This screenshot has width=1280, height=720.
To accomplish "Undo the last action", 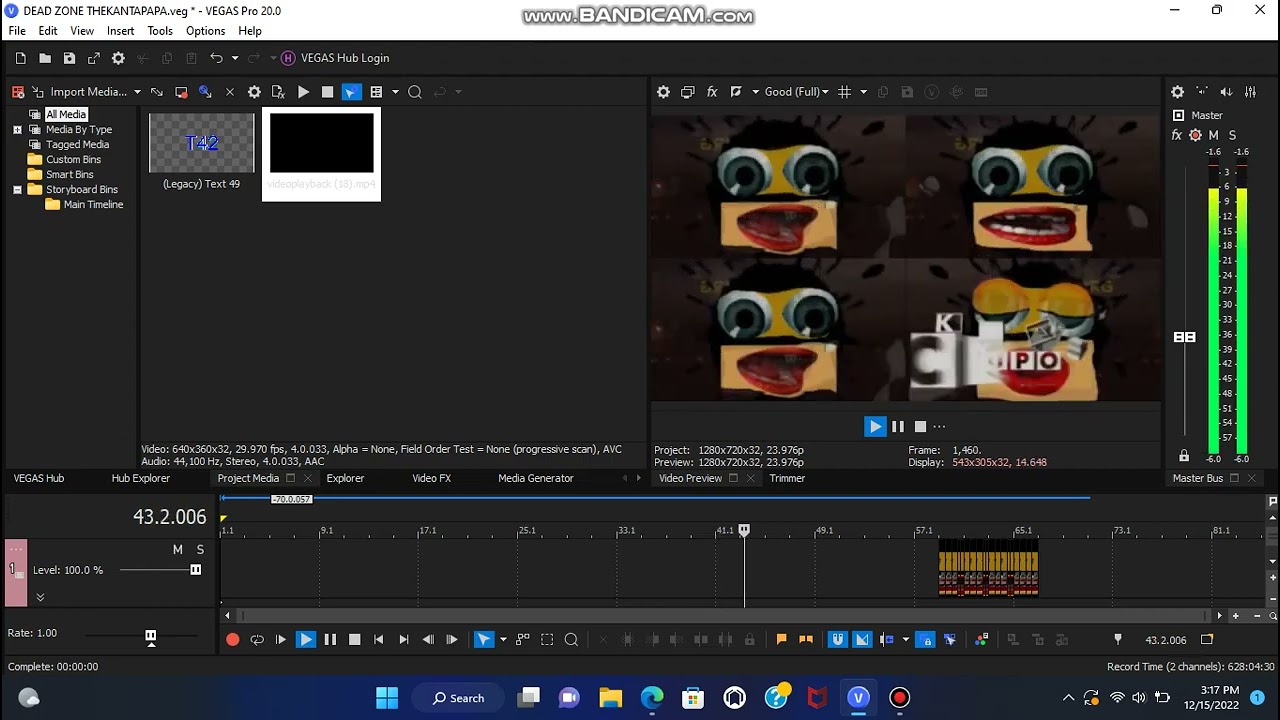I will click(x=216, y=58).
